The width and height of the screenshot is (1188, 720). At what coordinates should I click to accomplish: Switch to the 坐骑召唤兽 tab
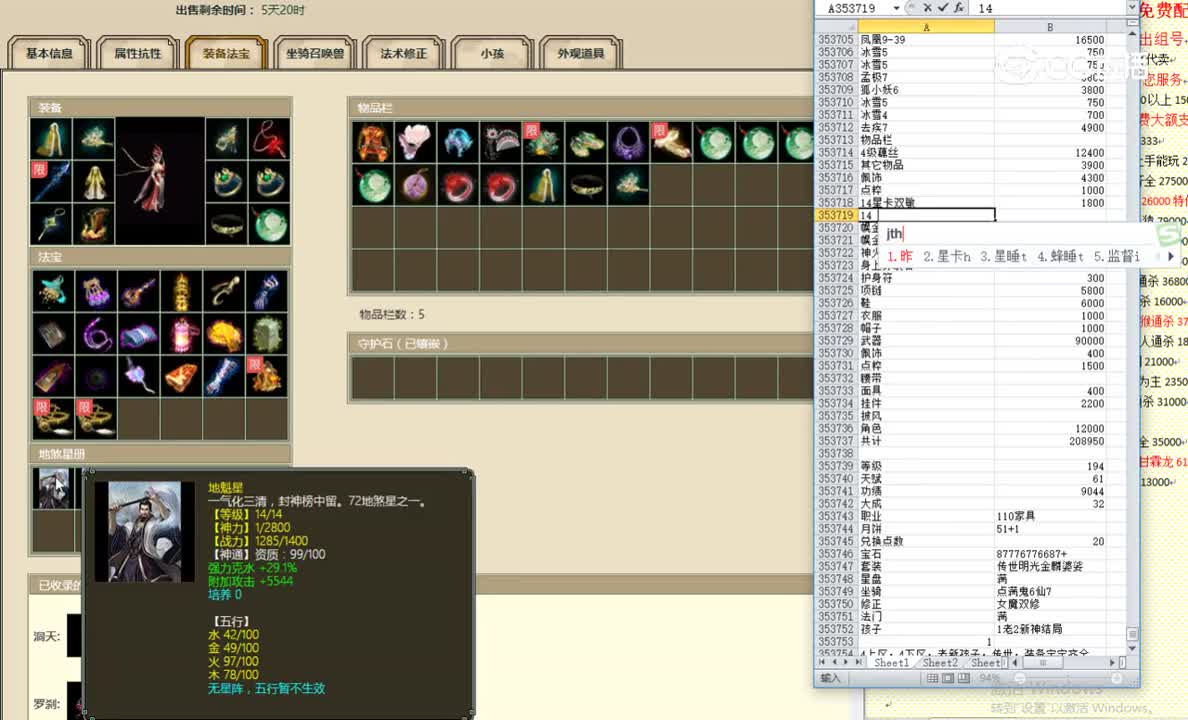tap(315, 53)
